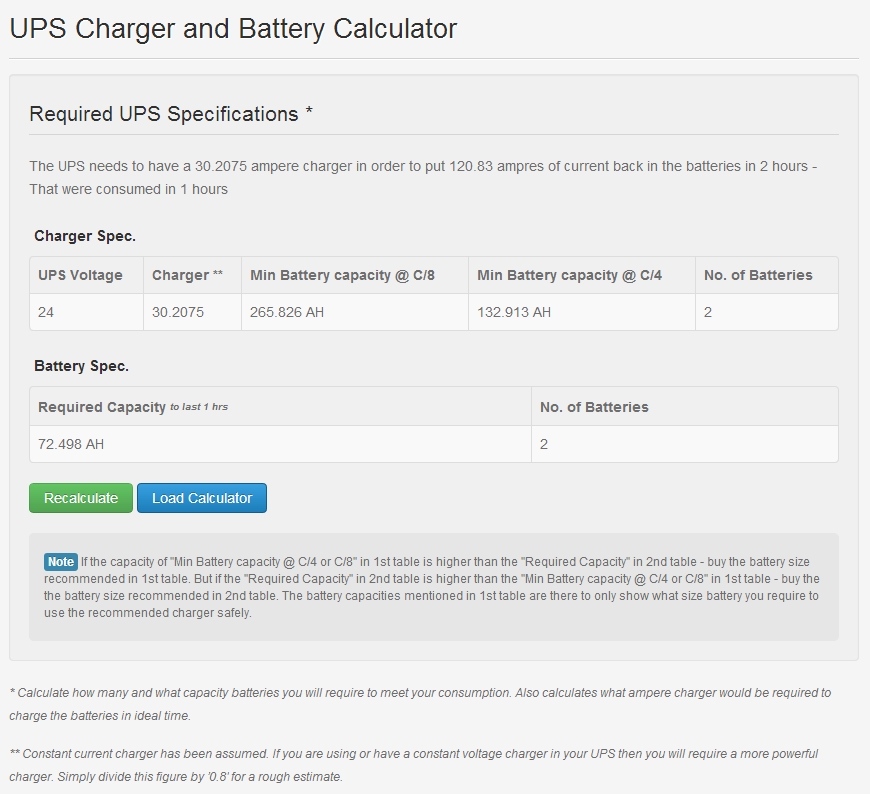Click No. of Batteries header in Charger Spec table
Image resolution: width=870 pixels, height=794 pixels.
(767, 275)
